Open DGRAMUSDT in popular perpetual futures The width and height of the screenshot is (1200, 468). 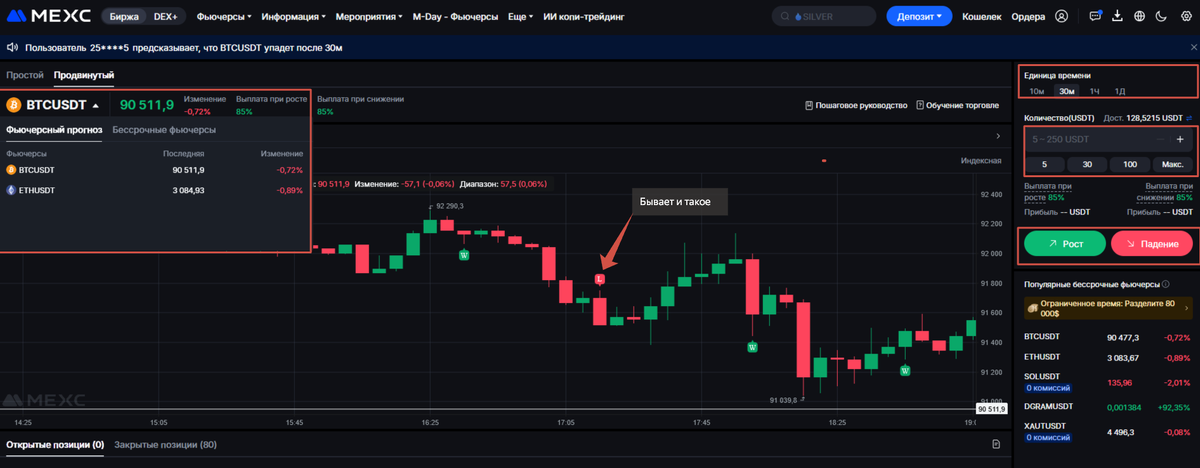pos(1107,408)
